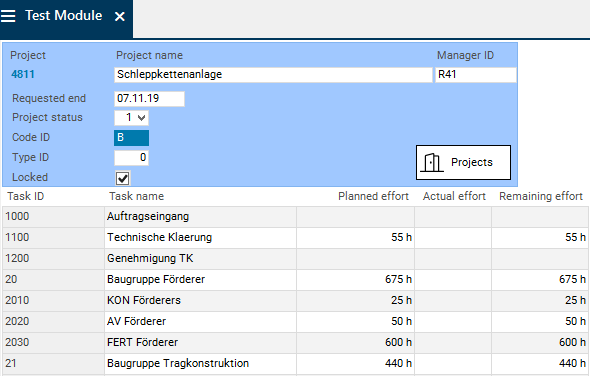Screen dimensions: 590x376
Task: Click the Task name column header
Action: click(x=137, y=196)
